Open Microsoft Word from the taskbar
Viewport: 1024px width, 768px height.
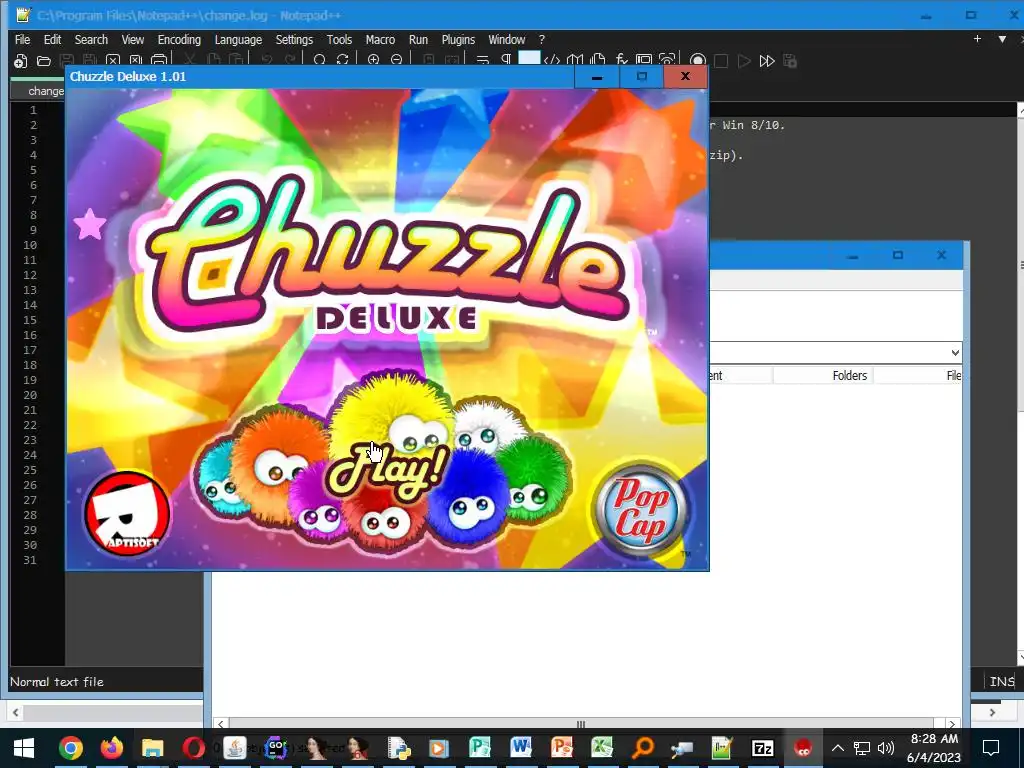click(520, 748)
